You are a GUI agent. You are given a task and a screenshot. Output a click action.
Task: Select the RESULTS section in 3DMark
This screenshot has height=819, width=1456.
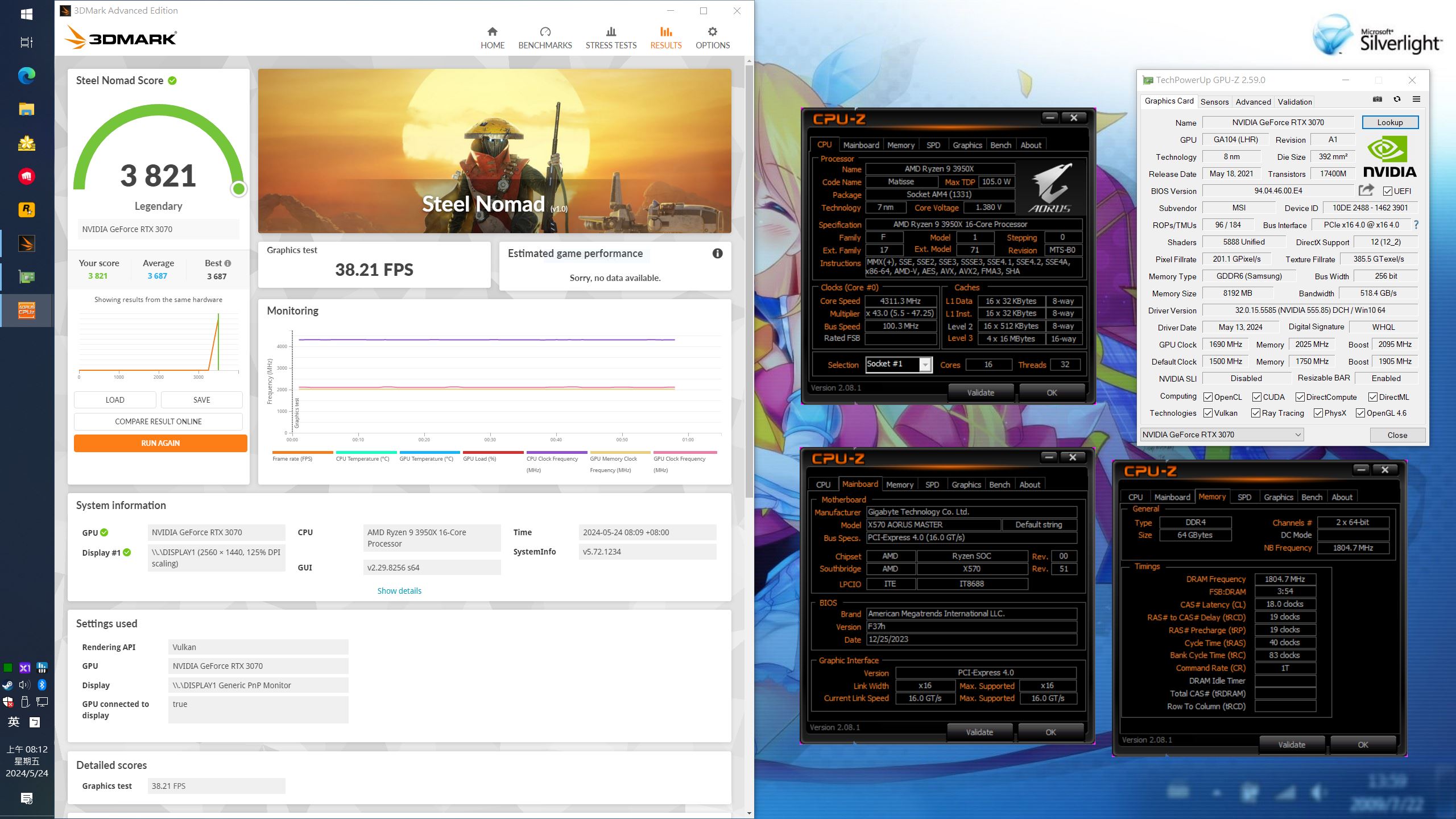tap(666, 38)
